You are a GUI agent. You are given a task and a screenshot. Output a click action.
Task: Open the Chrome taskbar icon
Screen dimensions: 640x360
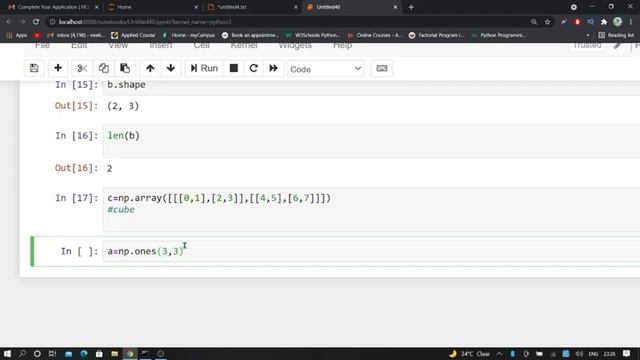coord(130,353)
